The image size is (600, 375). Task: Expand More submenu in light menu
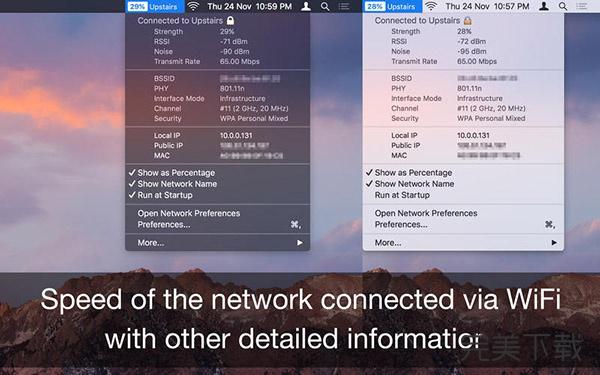point(463,243)
